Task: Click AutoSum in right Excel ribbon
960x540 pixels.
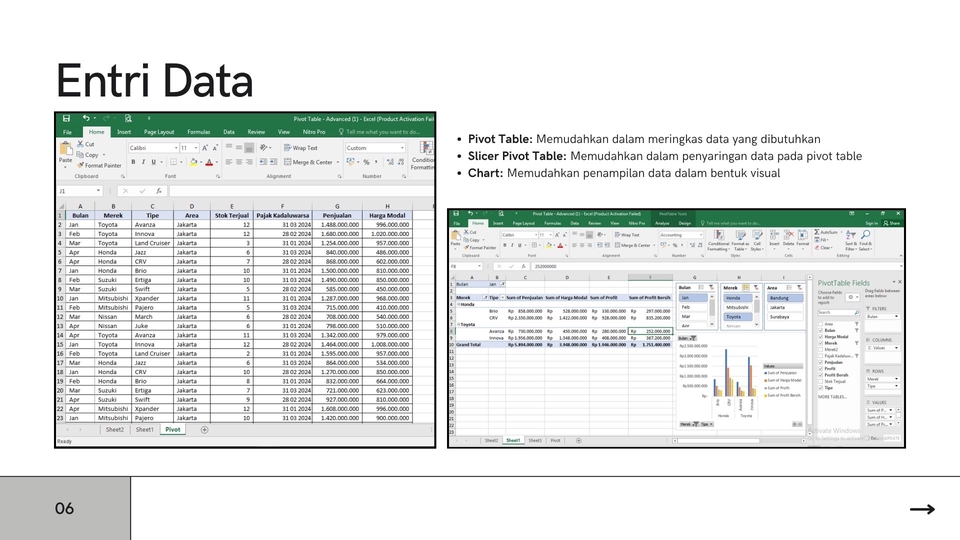Action: (x=827, y=232)
